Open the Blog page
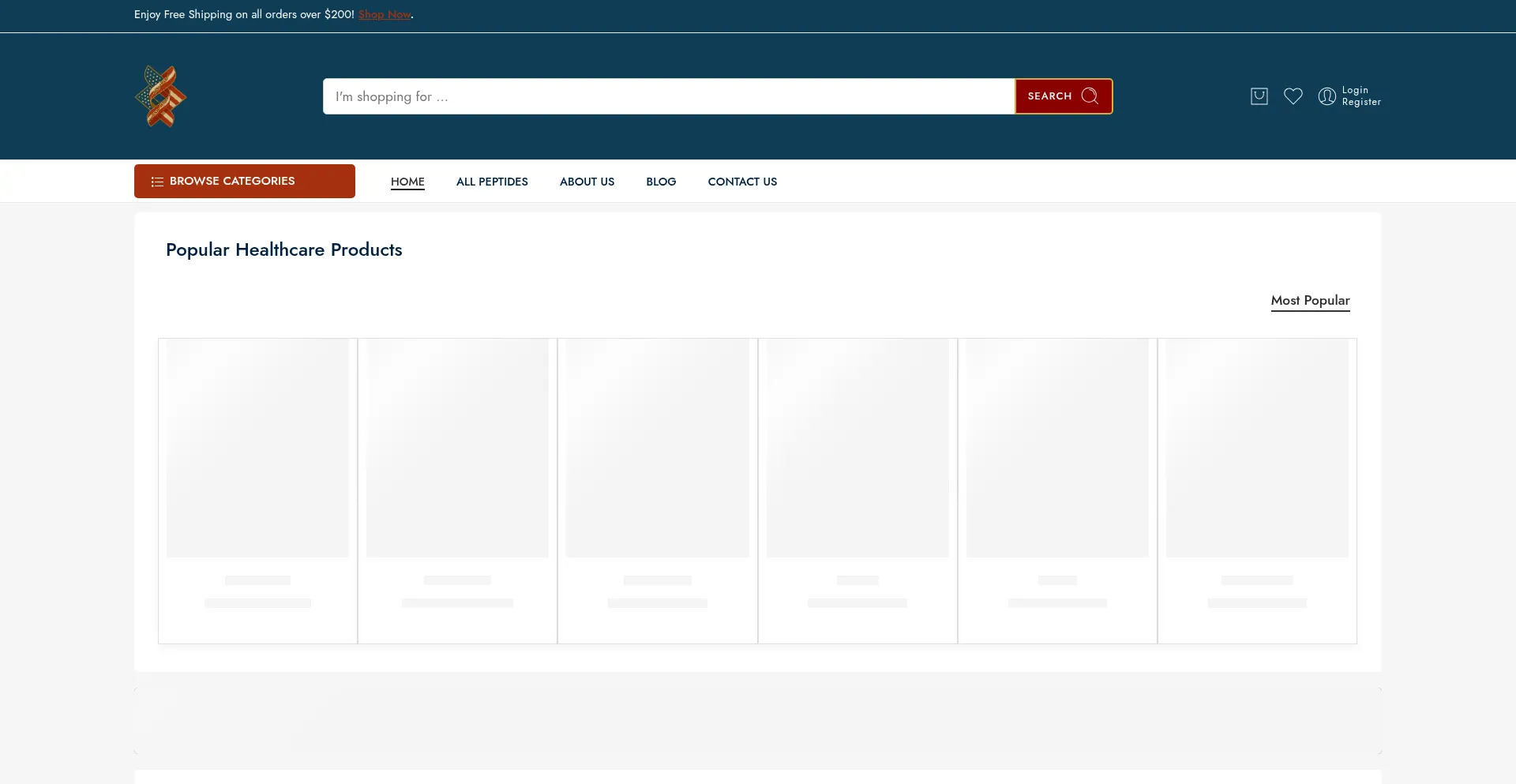 tap(661, 182)
